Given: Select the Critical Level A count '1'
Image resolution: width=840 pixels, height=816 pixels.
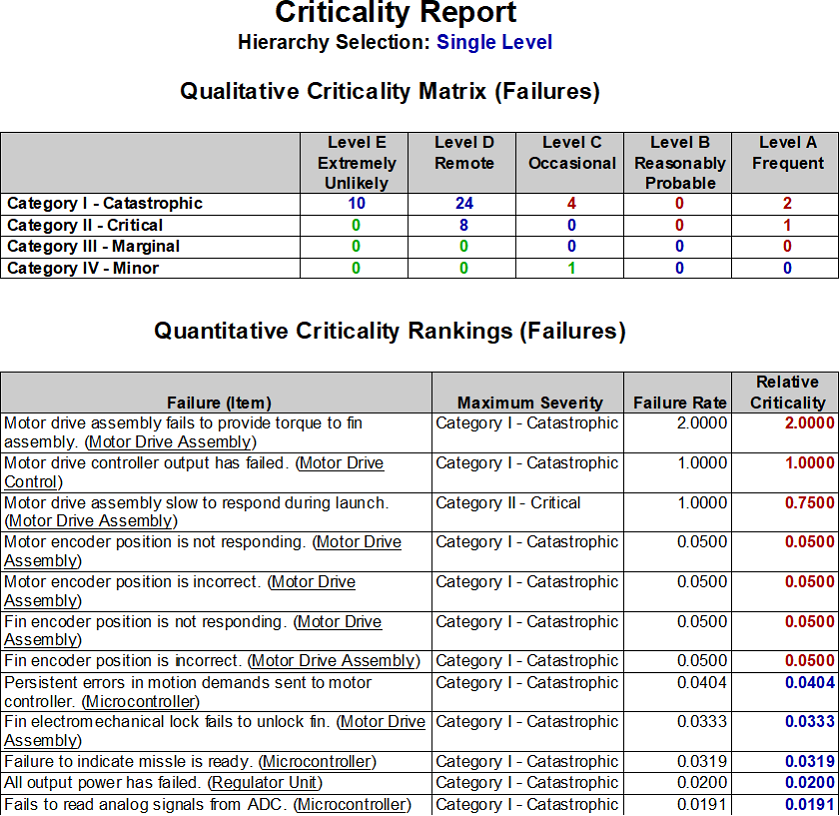Looking at the screenshot, I should 787,226.
